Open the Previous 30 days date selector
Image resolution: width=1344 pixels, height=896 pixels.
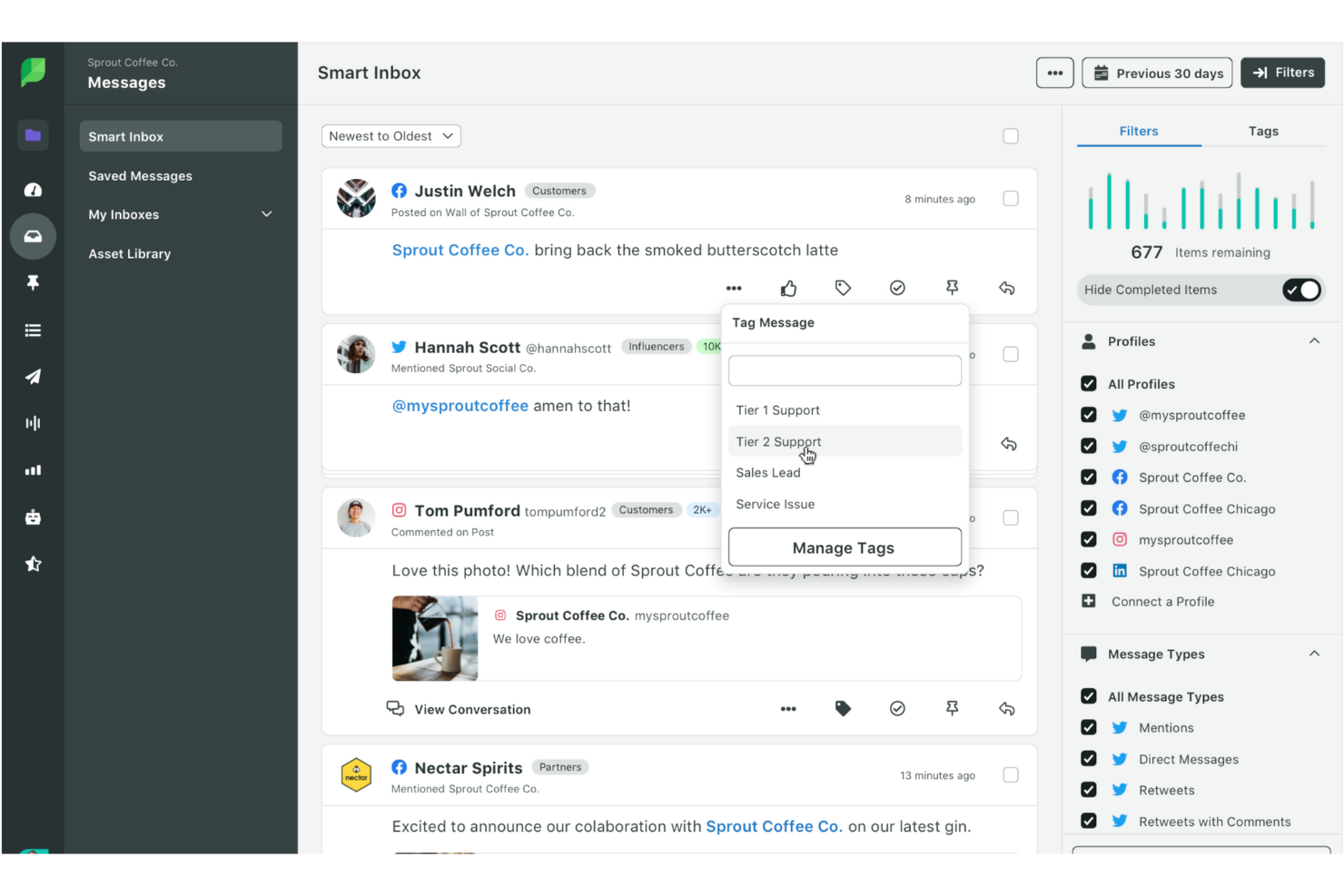pos(1156,73)
